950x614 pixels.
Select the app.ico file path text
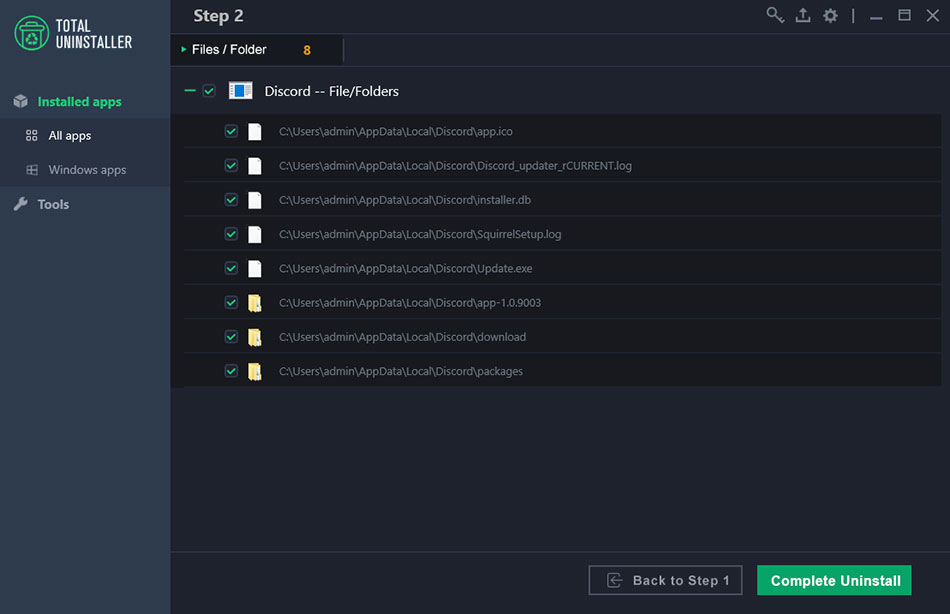(396, 132)
